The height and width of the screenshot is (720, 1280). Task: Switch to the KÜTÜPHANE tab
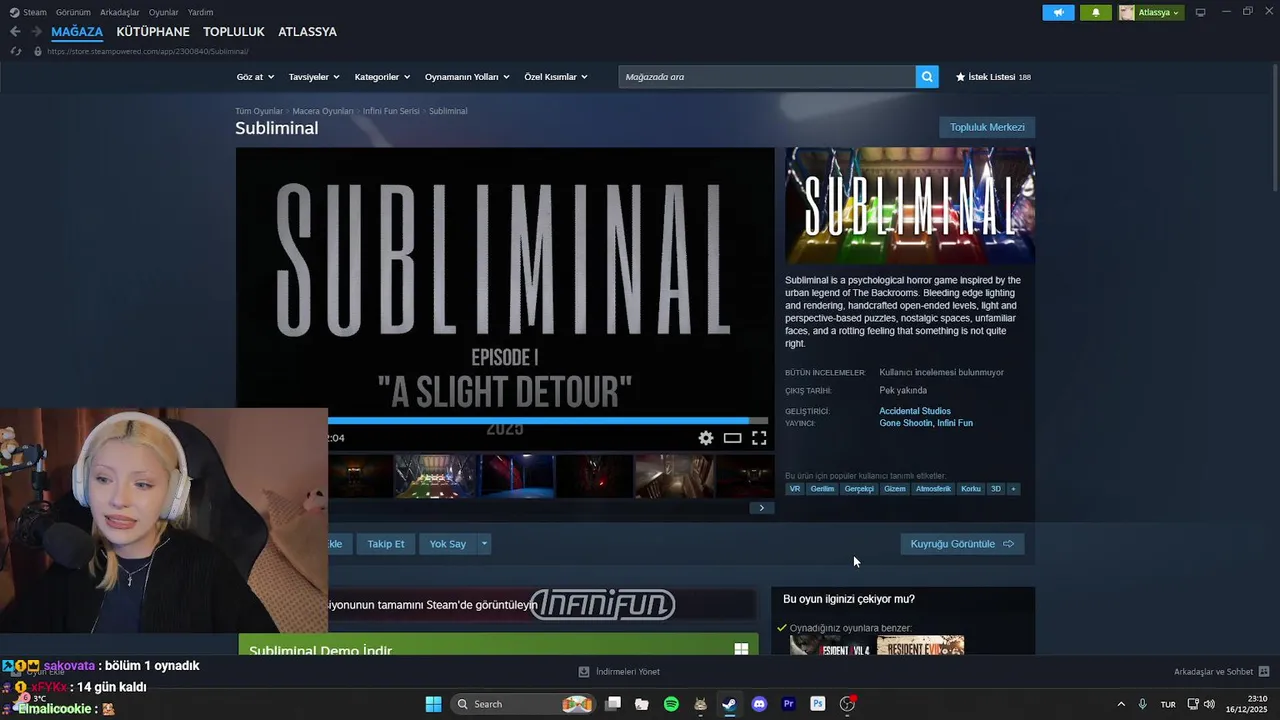153,32
